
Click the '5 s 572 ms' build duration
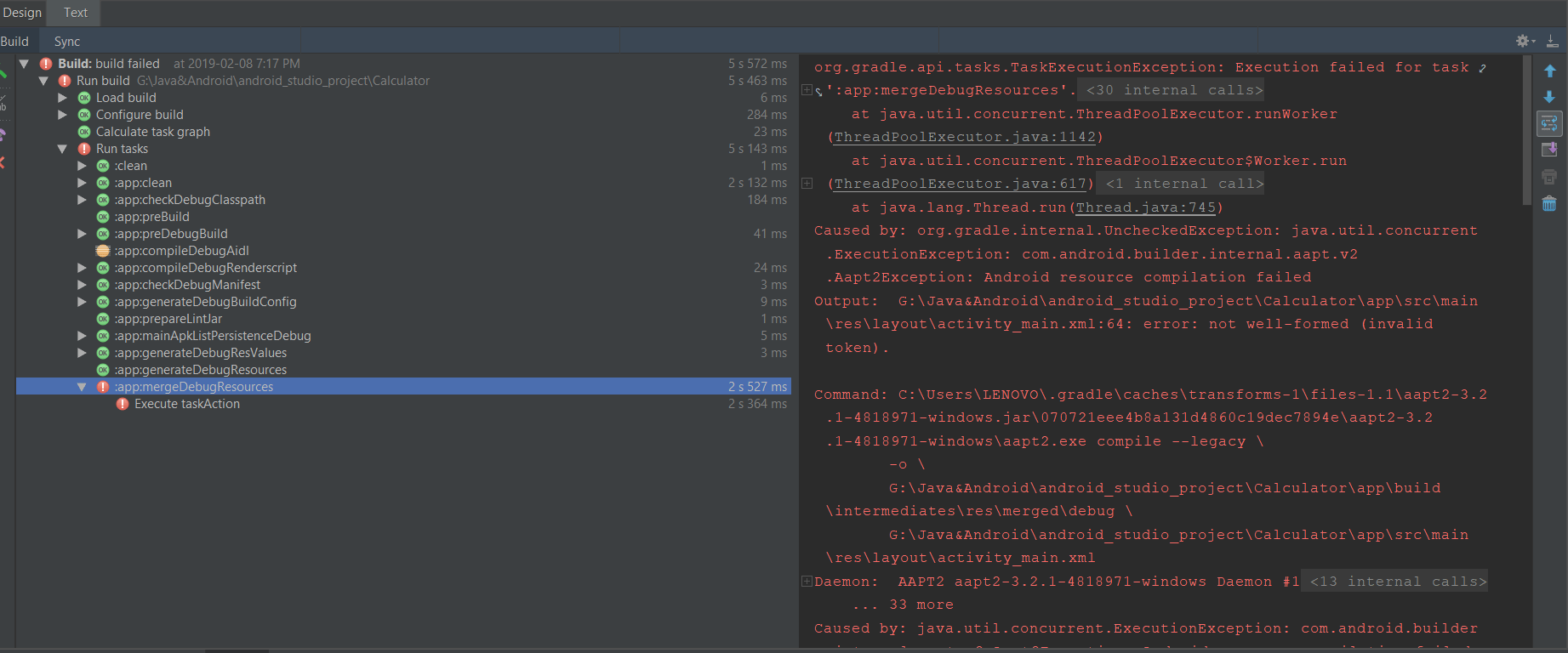tap(757, 64)
